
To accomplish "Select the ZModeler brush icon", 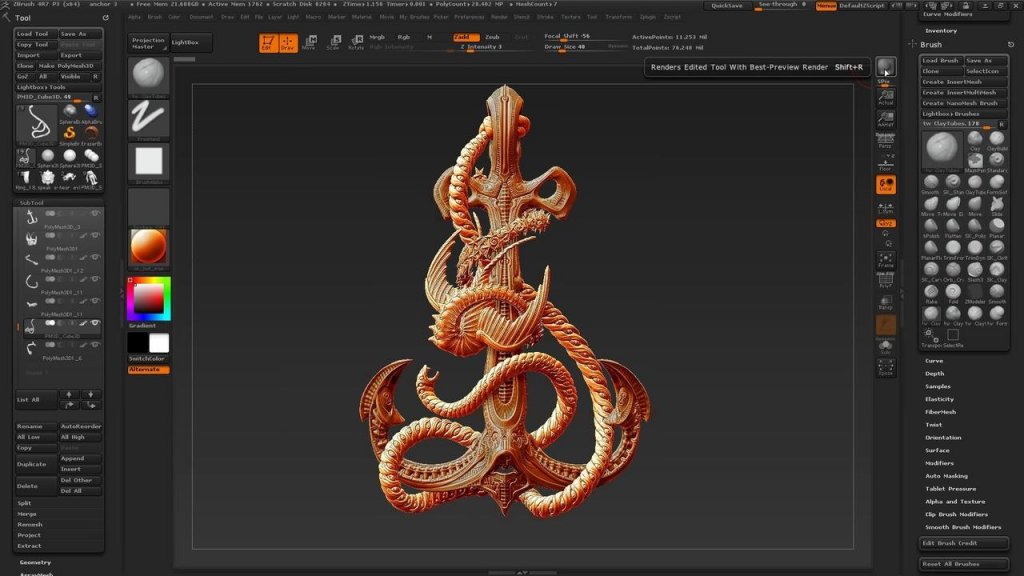I will coord(975,293).
